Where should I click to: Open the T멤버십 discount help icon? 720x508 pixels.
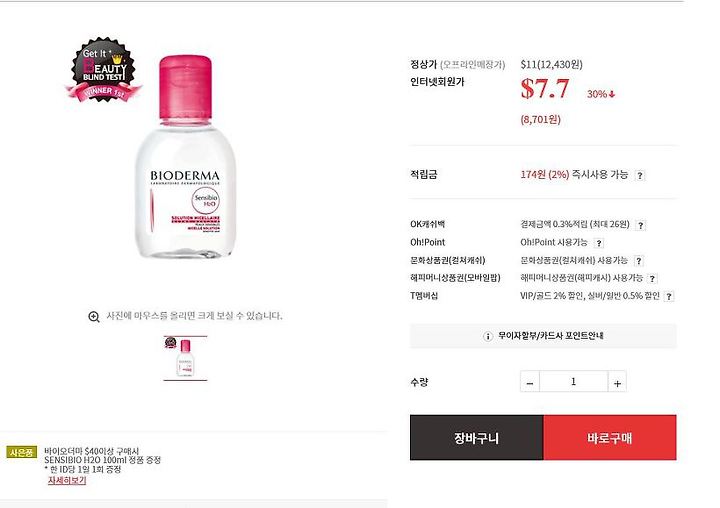(669, 296)
